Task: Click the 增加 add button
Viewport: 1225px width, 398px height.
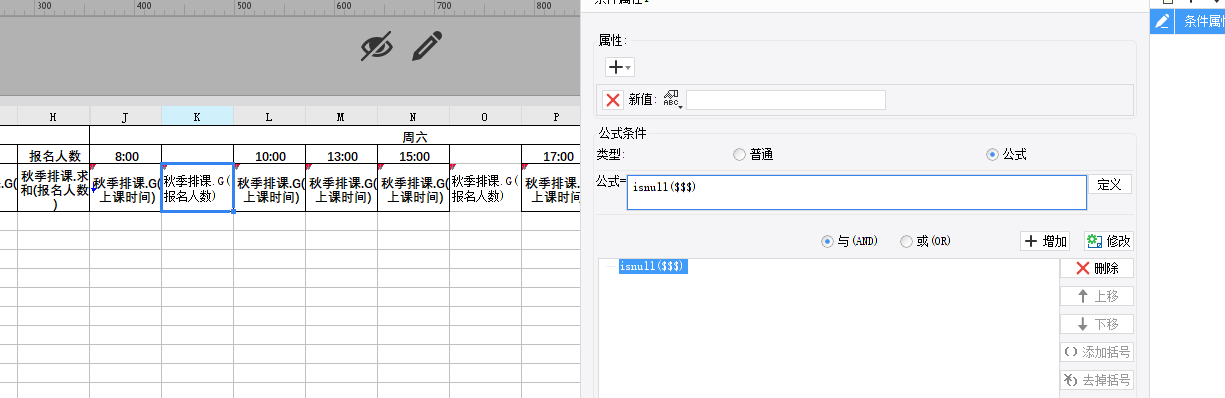Action: 1045,241
